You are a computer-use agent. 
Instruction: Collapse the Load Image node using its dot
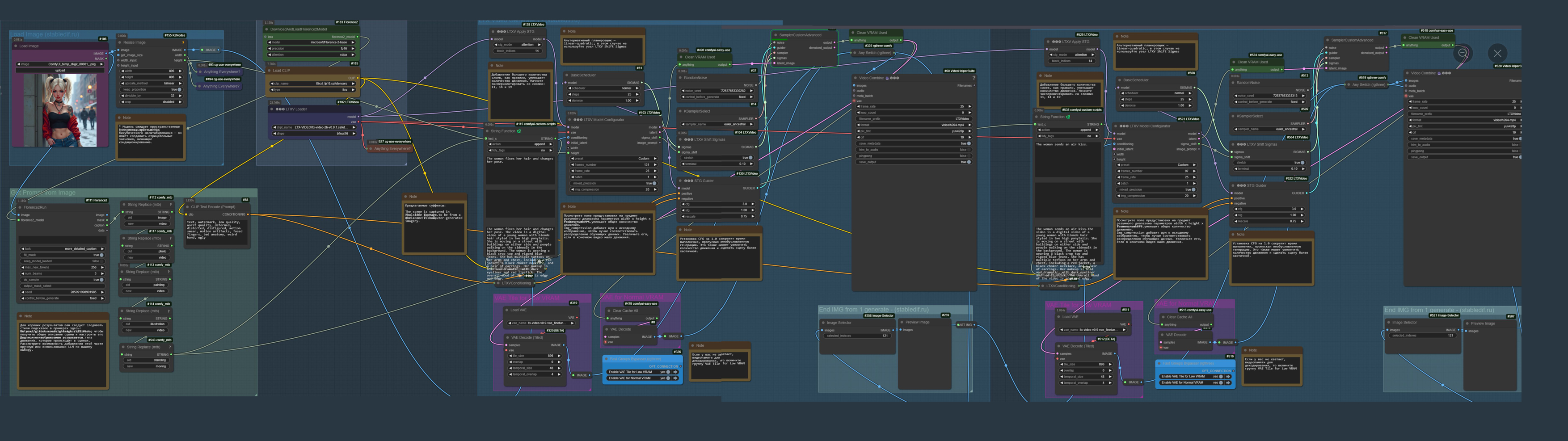point(15,46)
